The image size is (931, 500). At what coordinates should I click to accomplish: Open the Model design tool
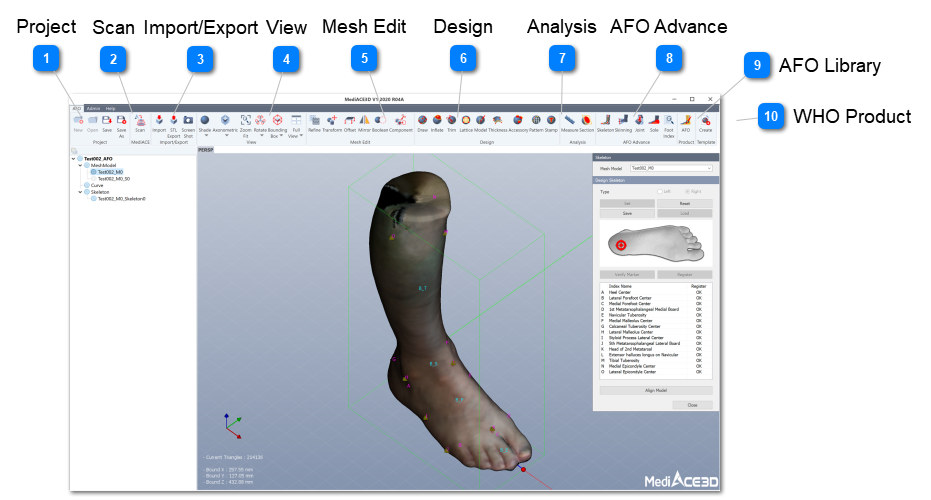480,123
